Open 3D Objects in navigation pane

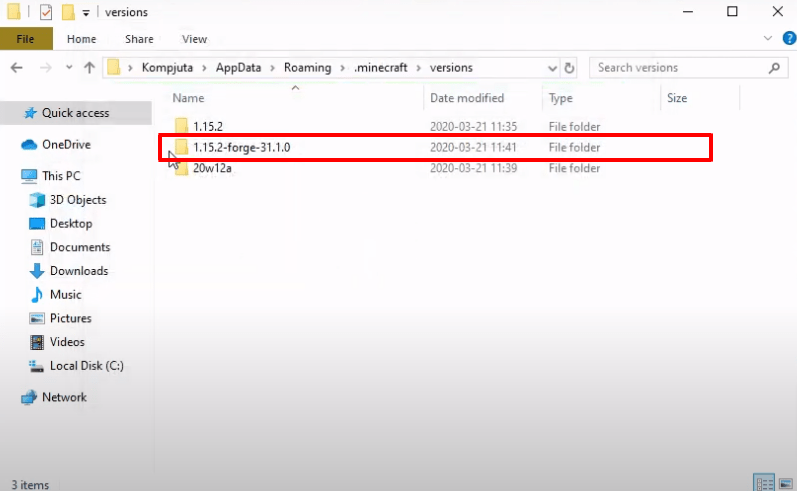(78, 200)
